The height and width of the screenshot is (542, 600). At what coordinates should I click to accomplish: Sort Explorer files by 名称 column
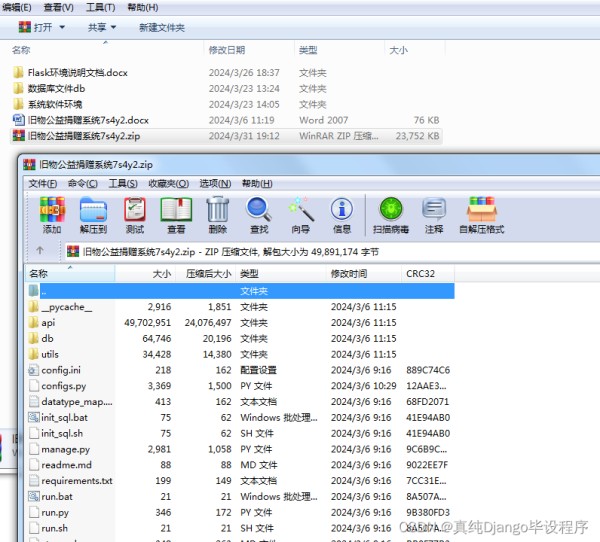point(105,50)
